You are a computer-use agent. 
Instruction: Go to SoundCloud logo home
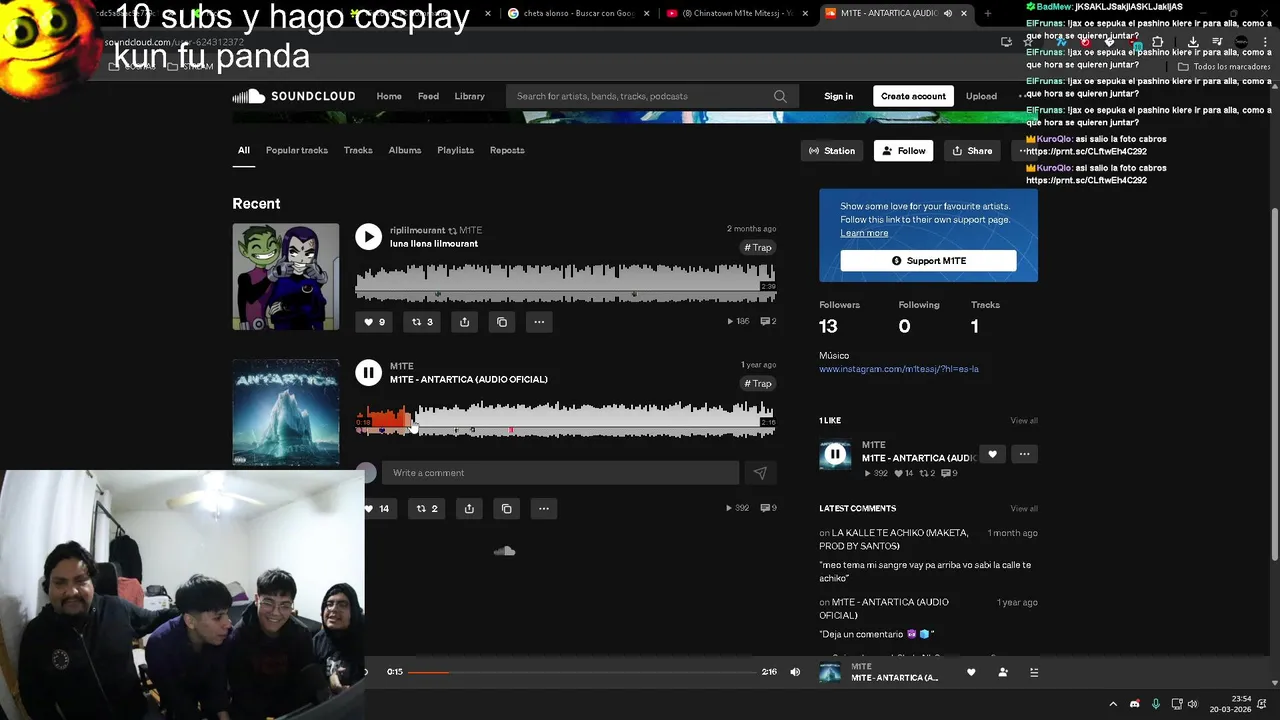tap(294, 96)
